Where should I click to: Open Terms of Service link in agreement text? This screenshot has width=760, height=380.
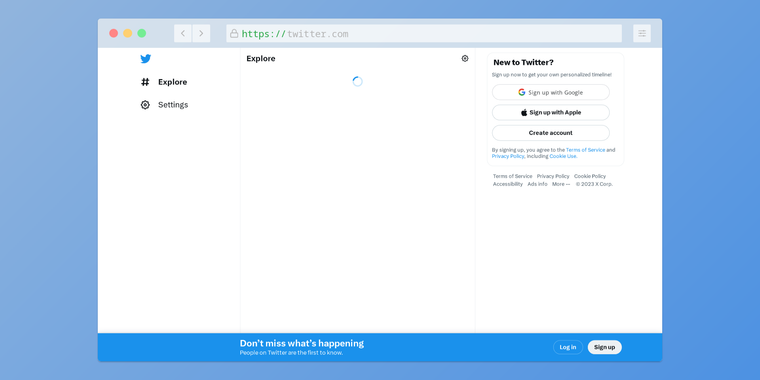tap(586, 150)
